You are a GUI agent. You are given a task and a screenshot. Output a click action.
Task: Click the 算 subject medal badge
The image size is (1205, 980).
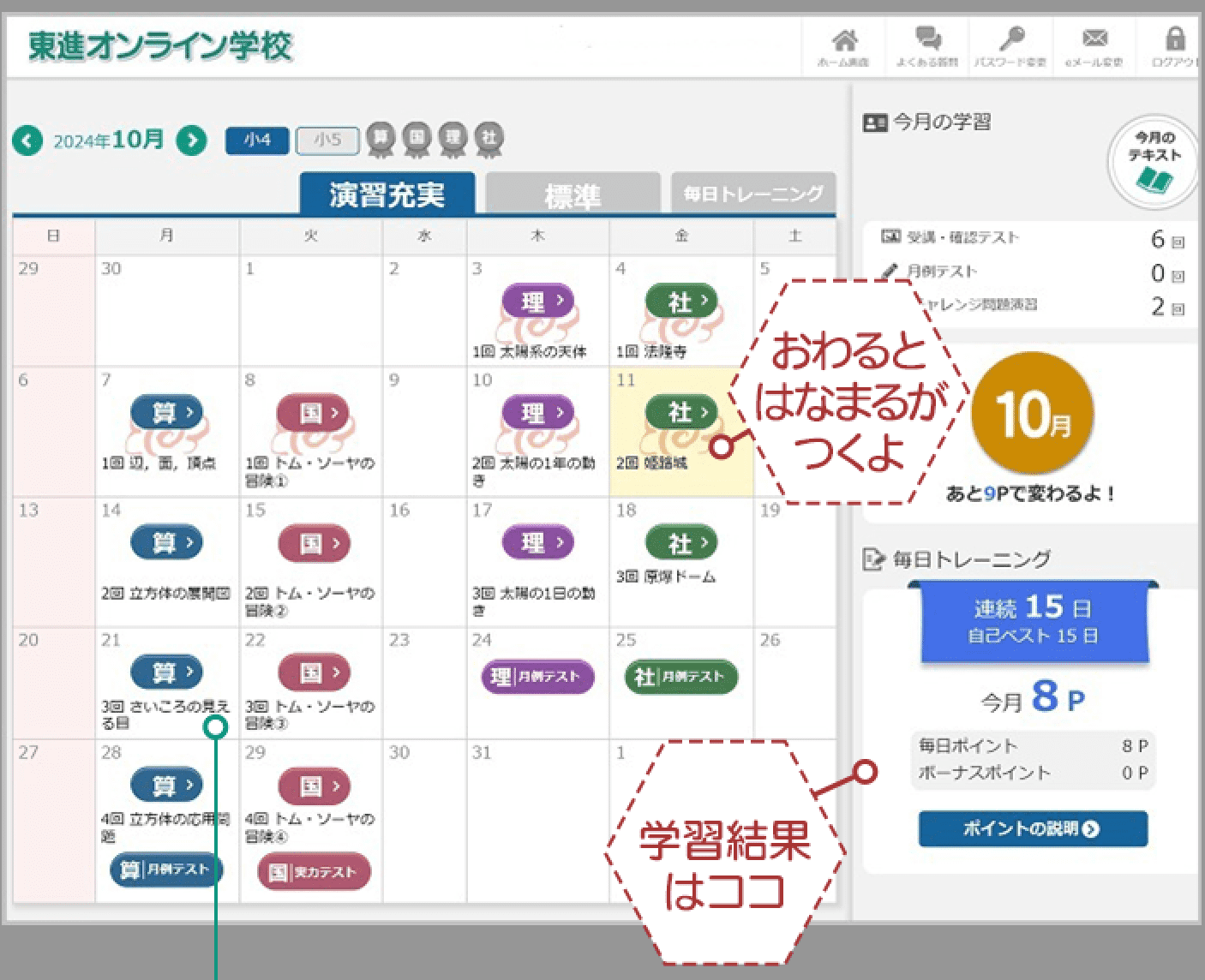[x=380, y=138]
